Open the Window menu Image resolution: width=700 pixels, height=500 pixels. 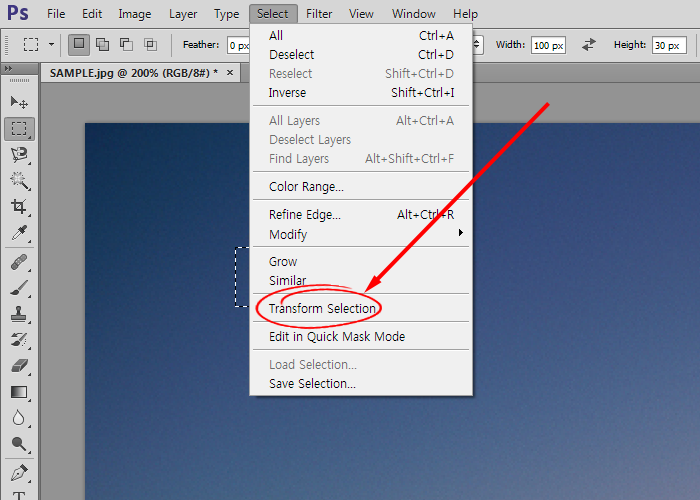(413, 14)
